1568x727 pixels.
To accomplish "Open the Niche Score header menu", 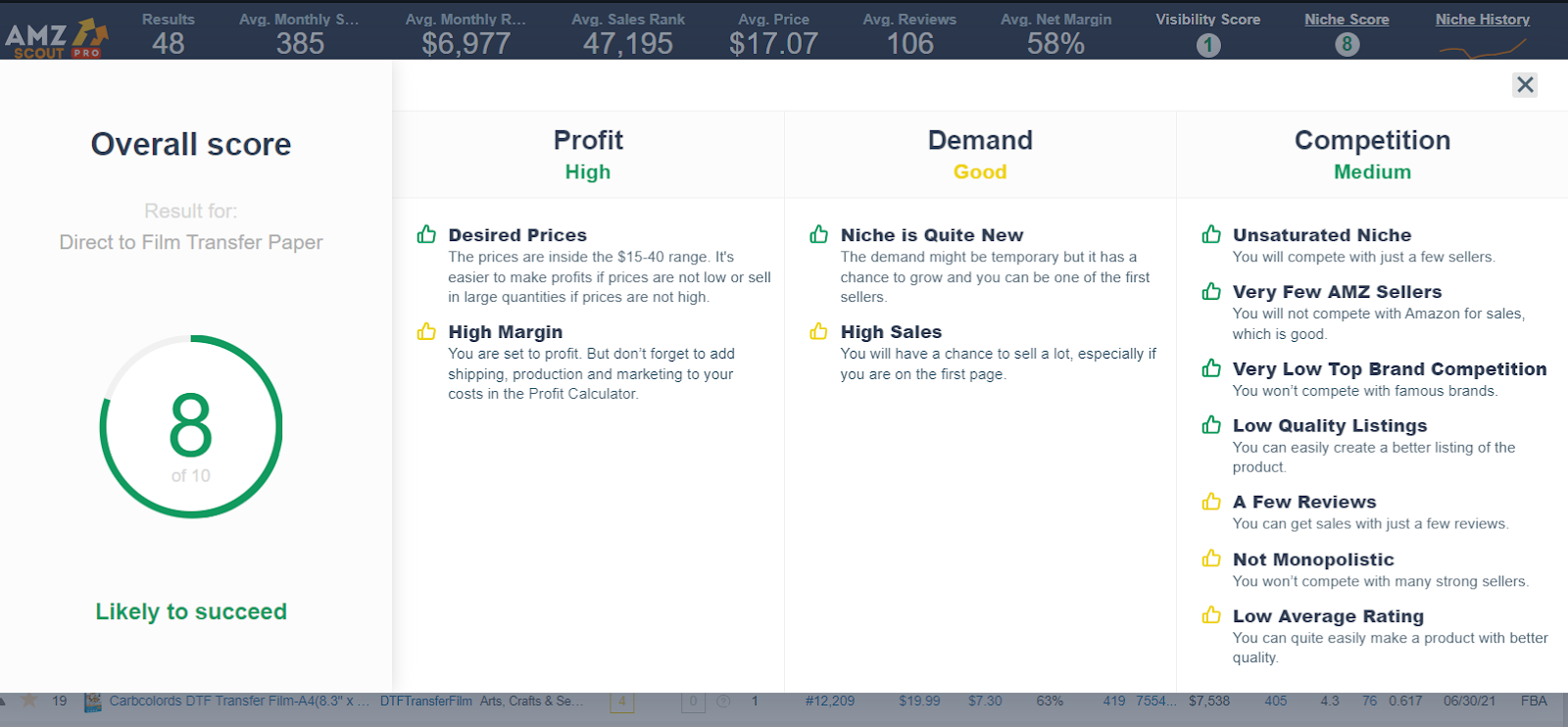I will [1347, 19].
